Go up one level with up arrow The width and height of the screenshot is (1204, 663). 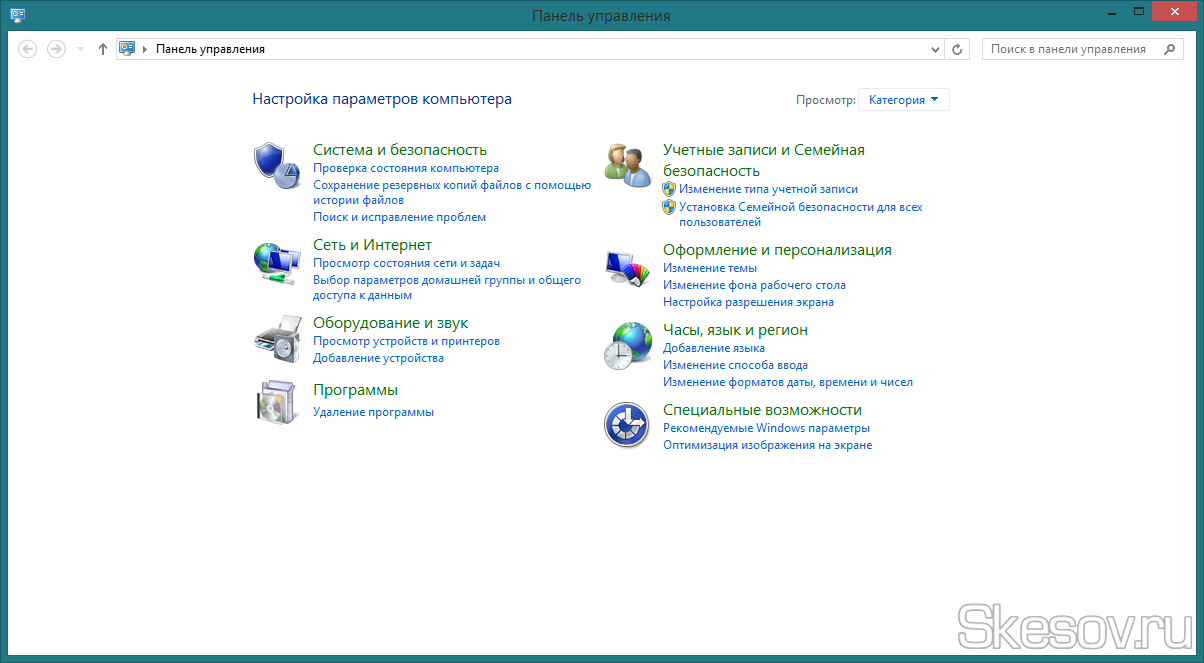click(102, 49)
